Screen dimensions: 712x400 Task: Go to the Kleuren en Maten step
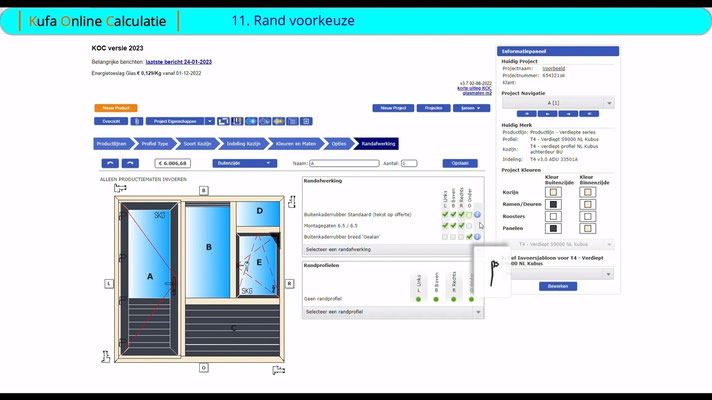pyautogui.click(x=296, y=144)
